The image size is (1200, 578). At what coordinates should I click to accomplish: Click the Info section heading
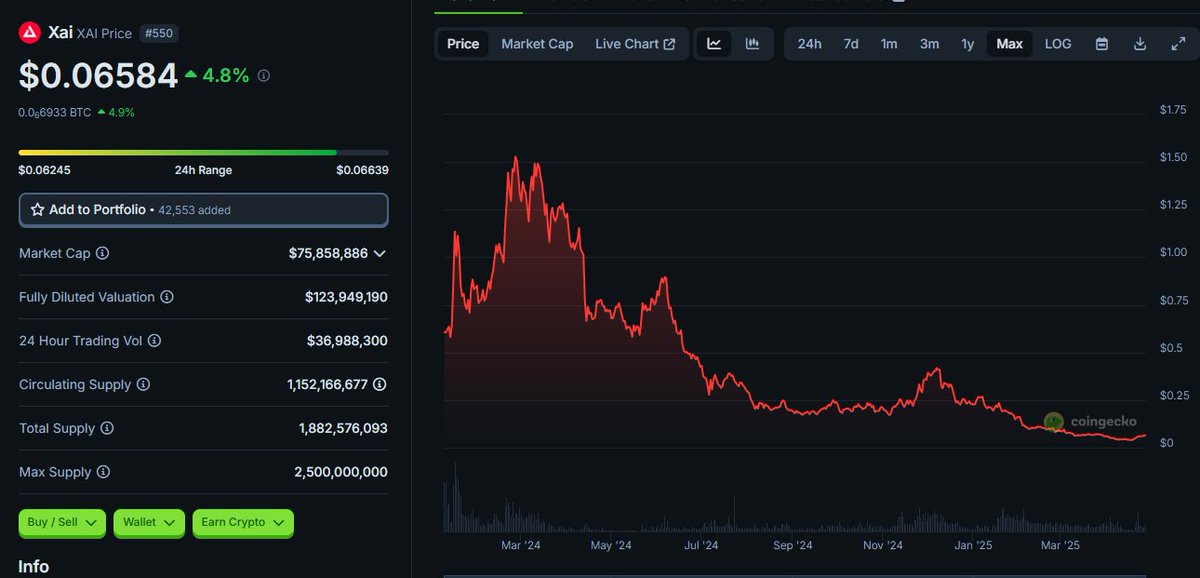pos(33,566)
